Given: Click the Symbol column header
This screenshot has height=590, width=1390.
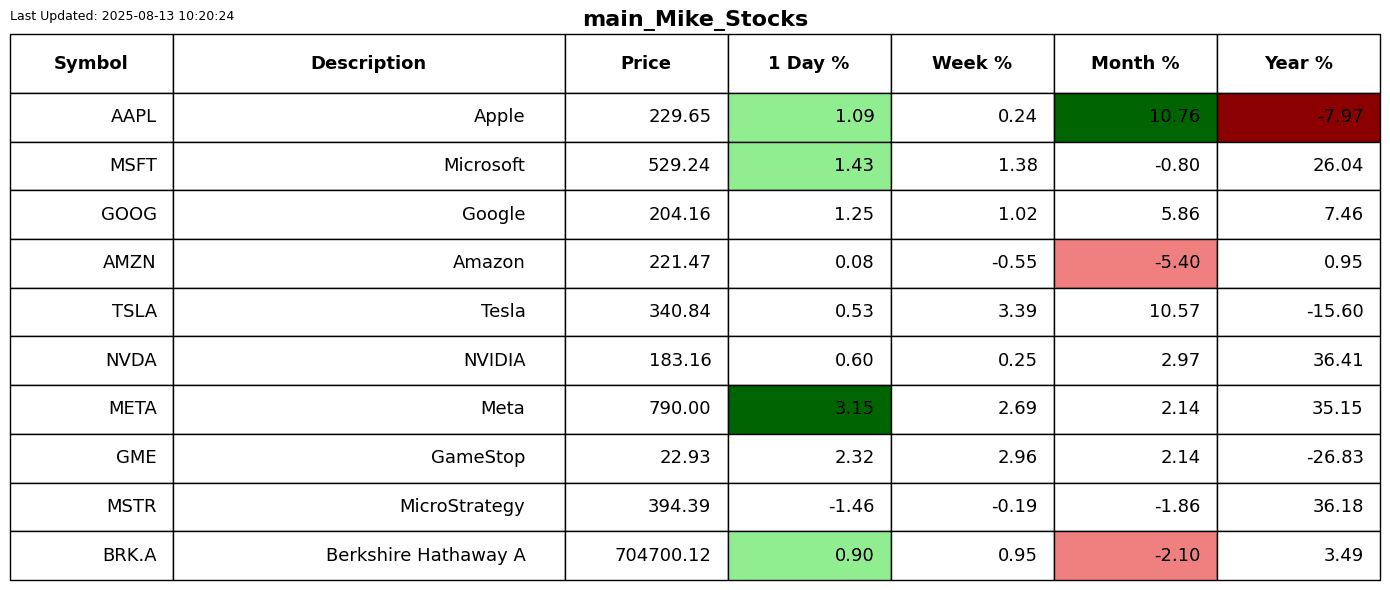Looking at the screenshot, I should (x=91, y=64).
